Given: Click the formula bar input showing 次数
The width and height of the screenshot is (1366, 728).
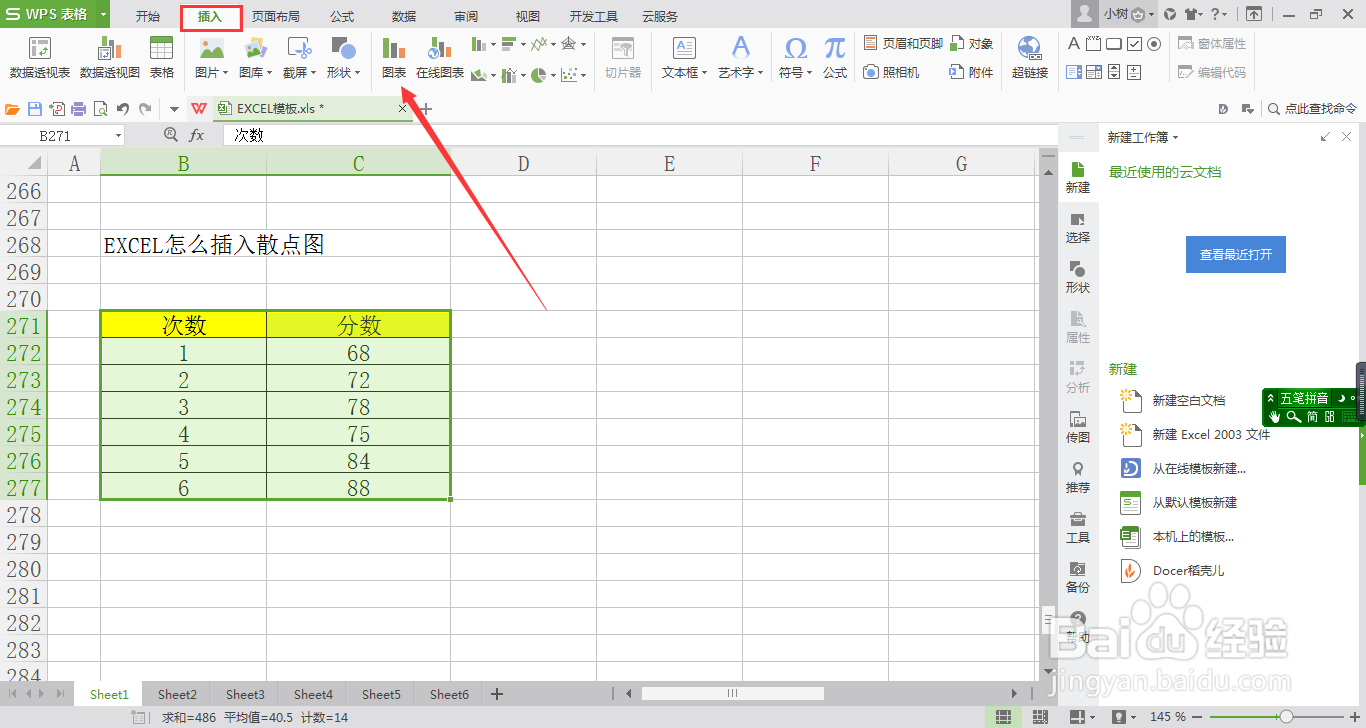Looking at the screenshot, I should click(638, 135).
